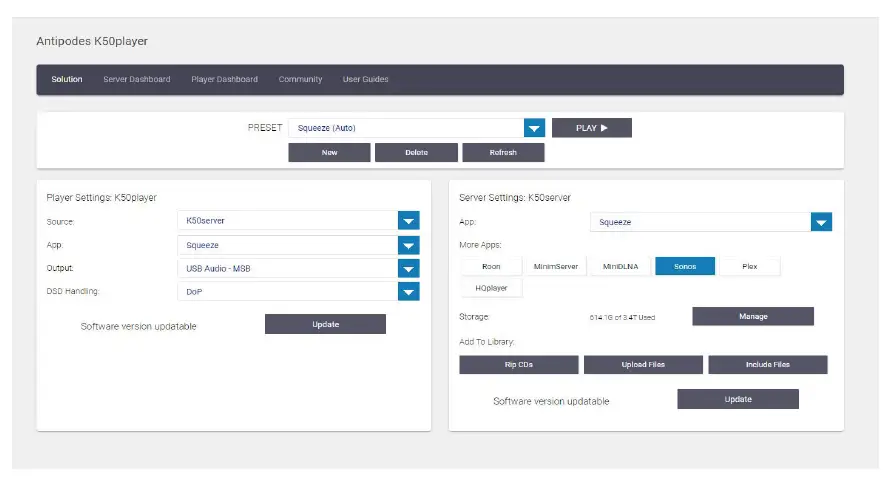The height and width of the screenshot is (481, 892).
Task: Update the player software version
Action: (x=325, y=324)
